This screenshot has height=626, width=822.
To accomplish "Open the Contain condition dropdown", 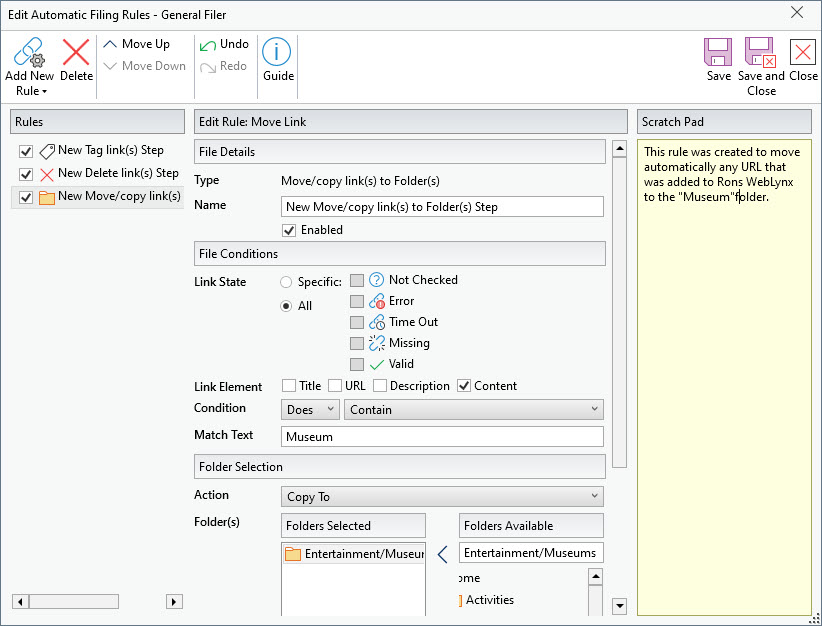I will pyautogui.click(x=473, y=409).
